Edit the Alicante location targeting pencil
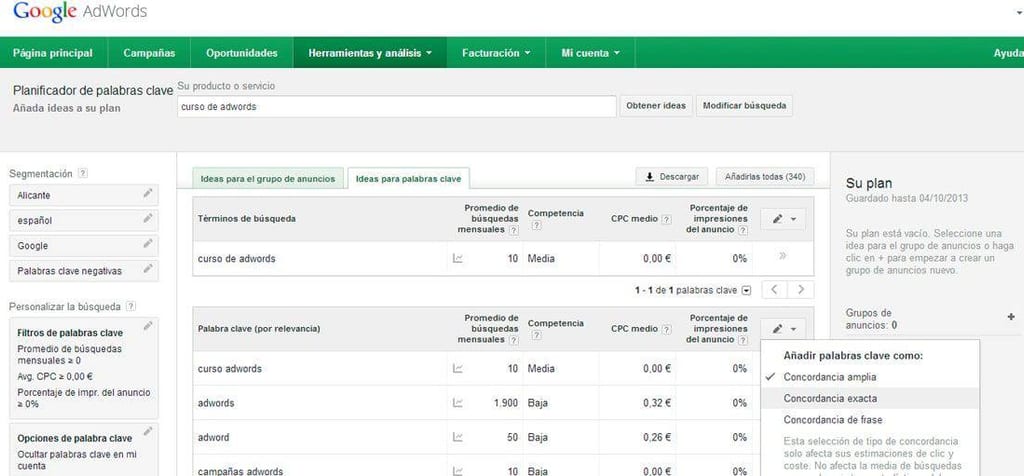Image resolution: width=1024 pixels, height=476 pixels. pos(148,194)
